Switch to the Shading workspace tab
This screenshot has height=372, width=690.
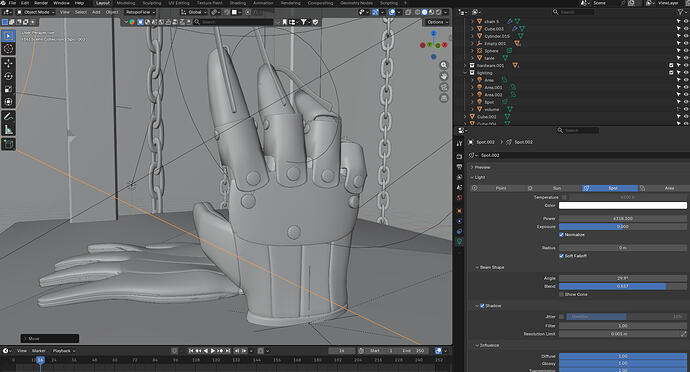[x=238, y=3]
